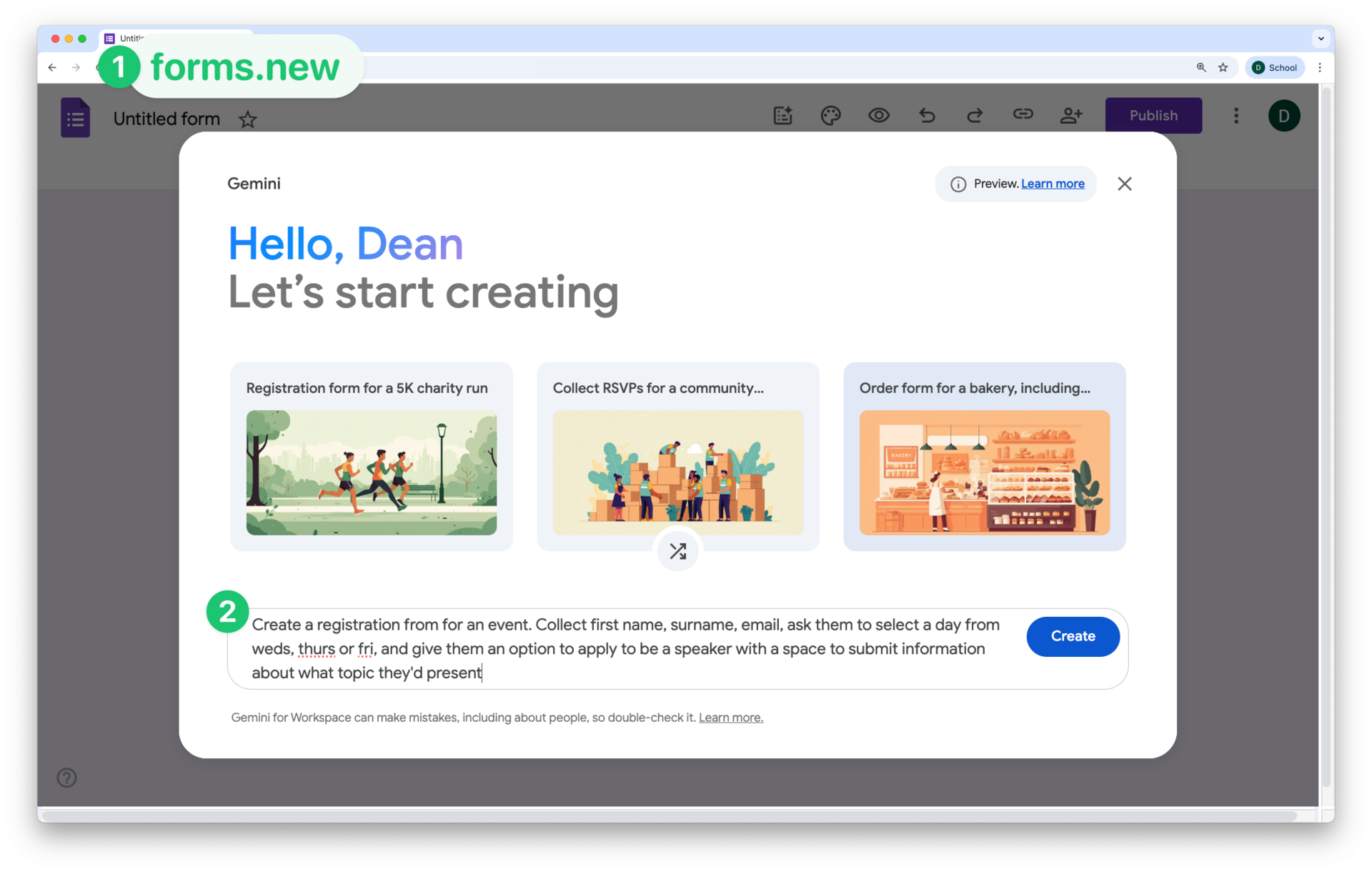Undo the last change
Viewport: 1372px width, 872px height.
(x=927, y=115)
